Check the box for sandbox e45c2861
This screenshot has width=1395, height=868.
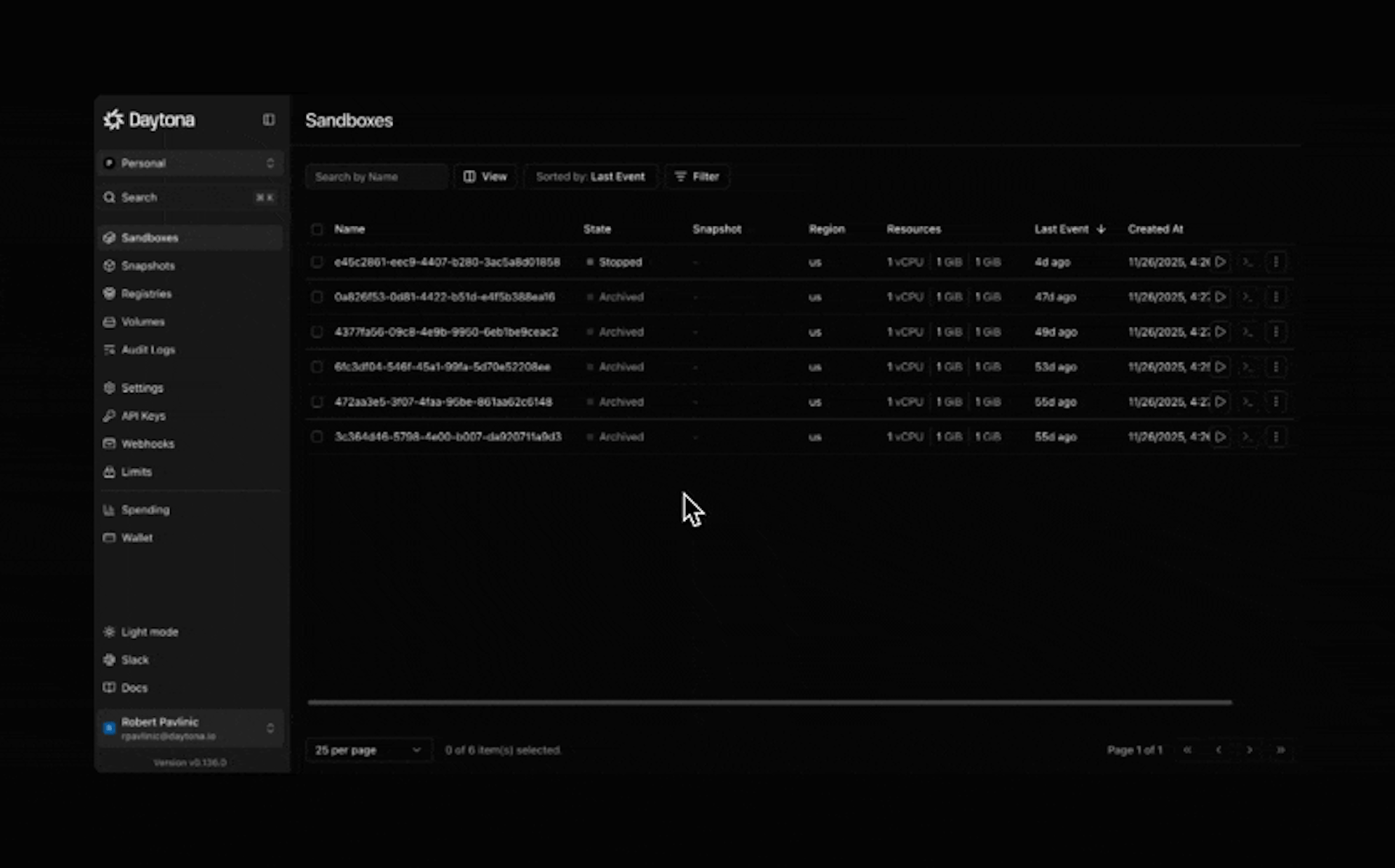click(x=317, y=262)
